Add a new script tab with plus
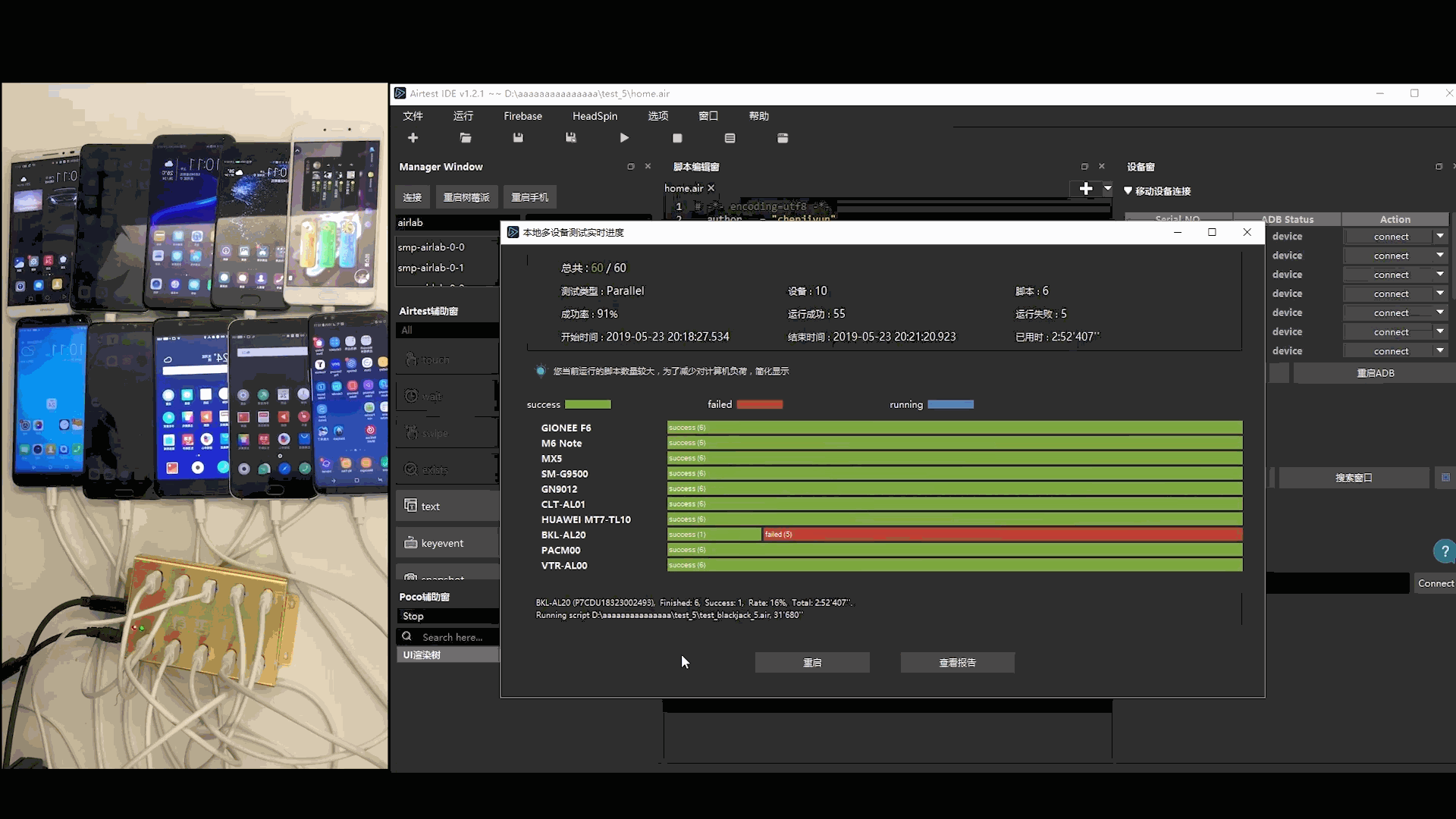This screenshot has height=819, width=1456. click(x=1086, y=189)
